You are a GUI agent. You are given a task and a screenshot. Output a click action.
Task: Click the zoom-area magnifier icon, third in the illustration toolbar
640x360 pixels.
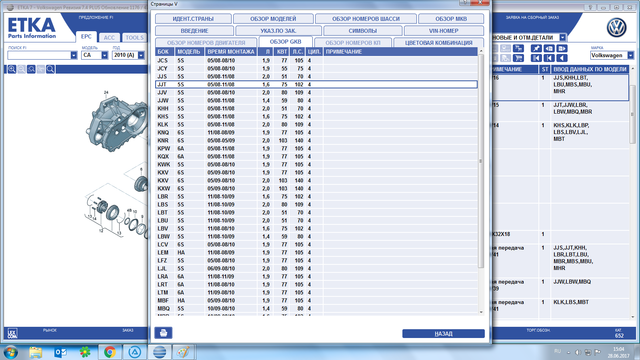(31, 69)
